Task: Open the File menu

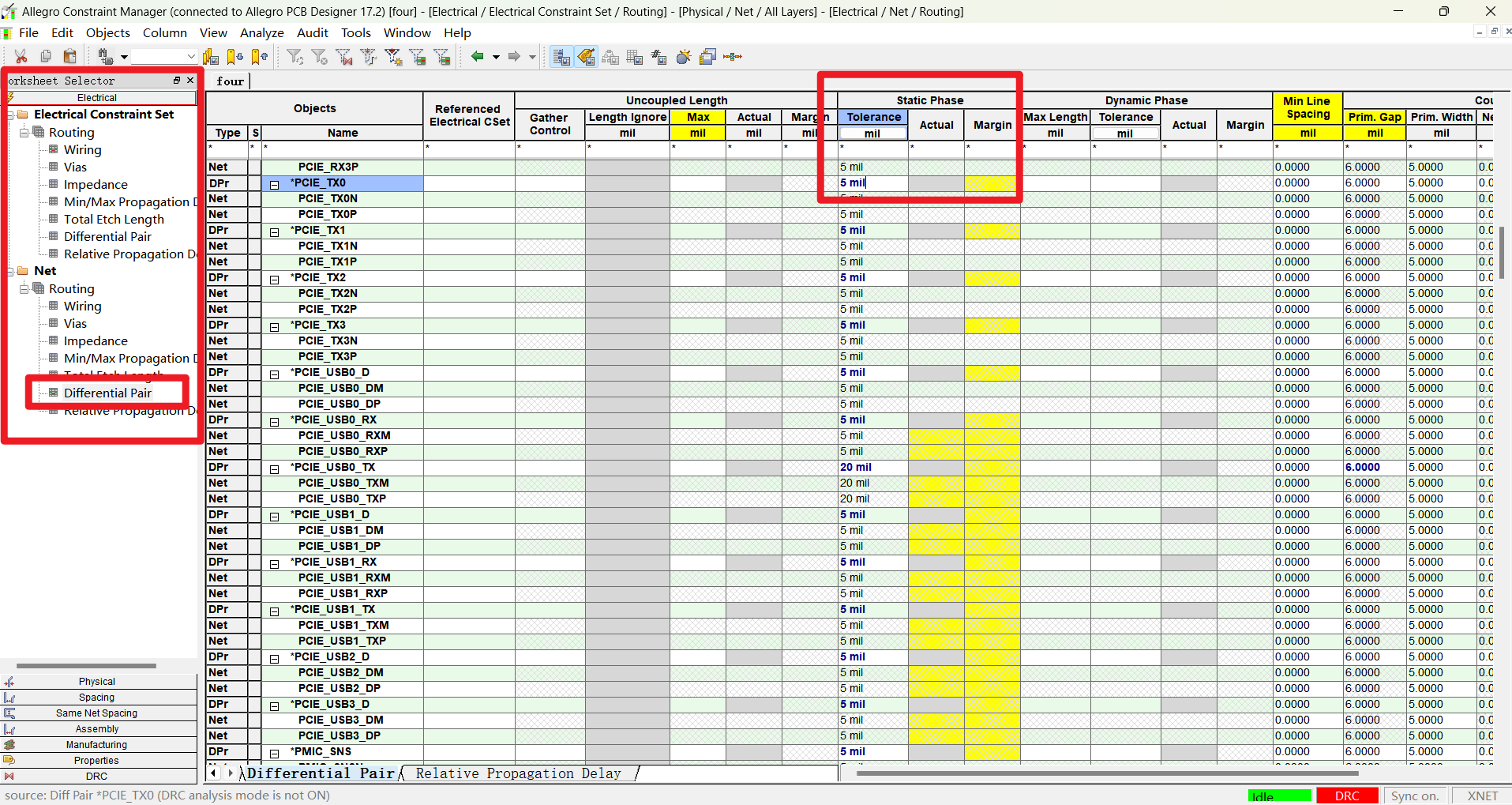Action: 28,32
